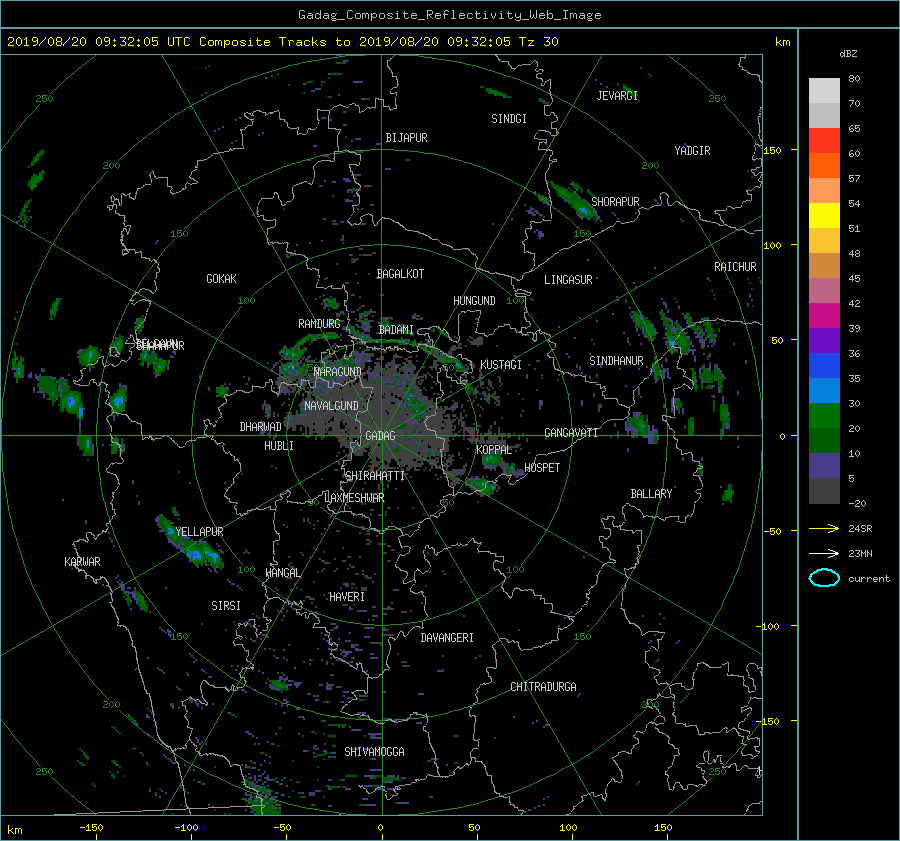Click the SINDGI label on the map
This screenshot has width=900, height=841.
click(x=509, y=119)
